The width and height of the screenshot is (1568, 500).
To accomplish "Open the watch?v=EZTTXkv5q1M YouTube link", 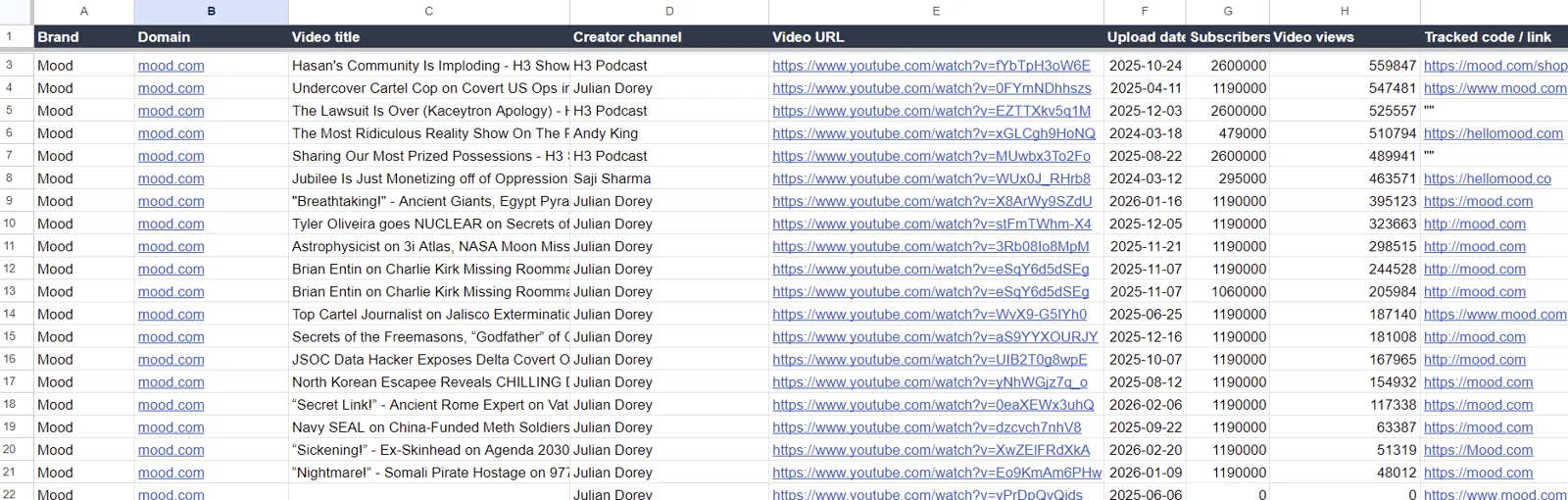I will coord(931,111).
